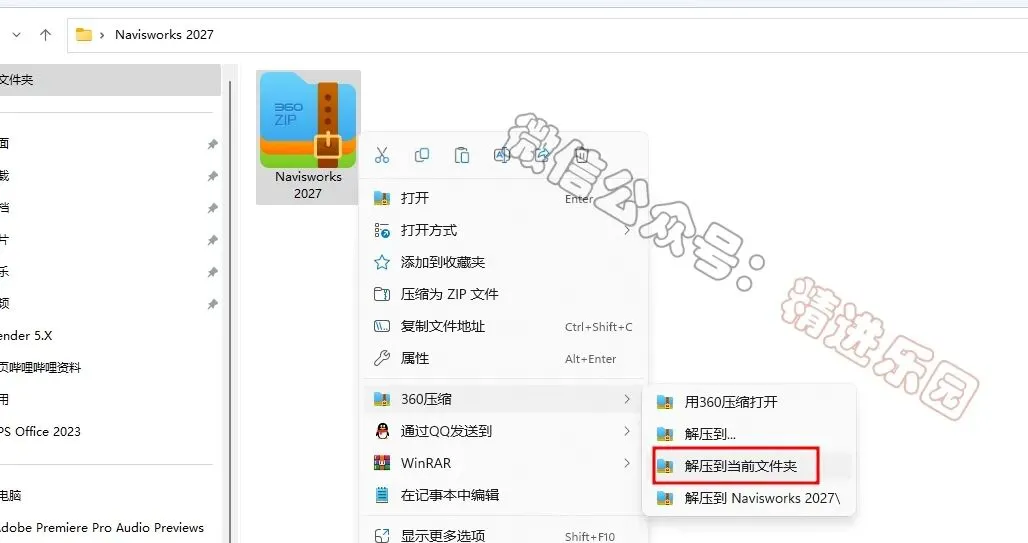Open the 打开方式 submenu

click(x=504, y=230)
